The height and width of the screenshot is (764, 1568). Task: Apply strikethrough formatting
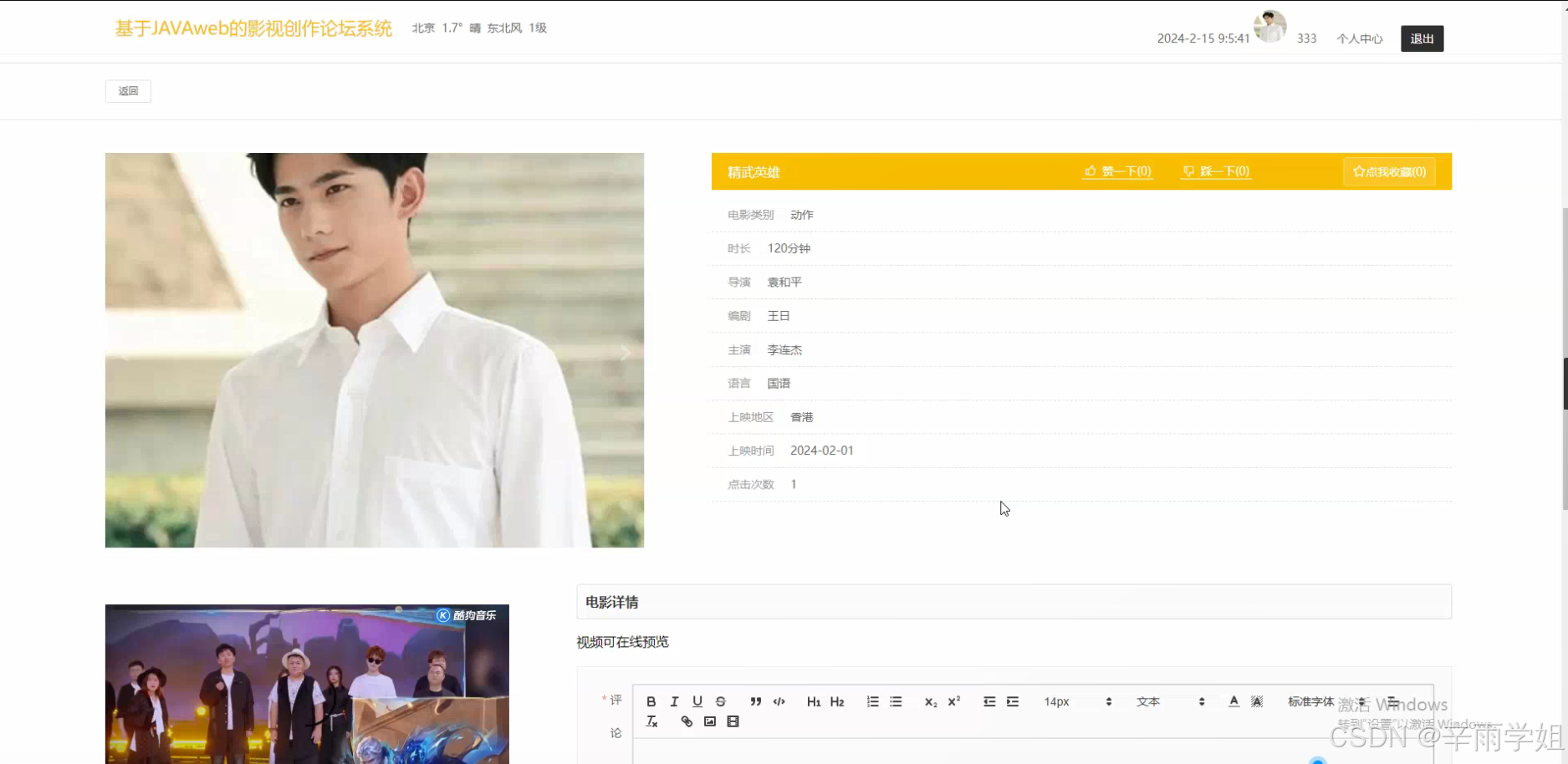click(x=720, y=701)
